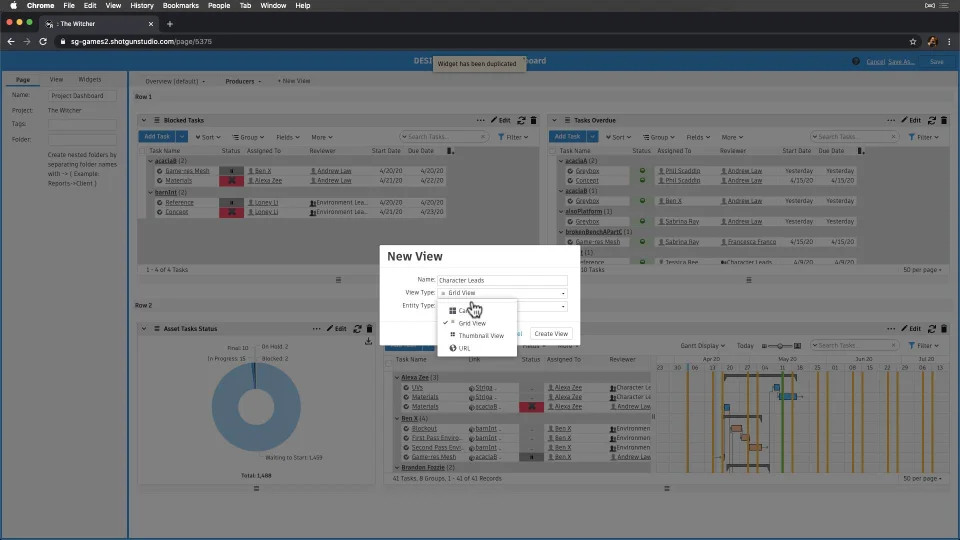Open Add Task dropdown arrow in Blocked Tasks
Image resolution: width=960 pixels, height=540 pixels.
point(182,137)
